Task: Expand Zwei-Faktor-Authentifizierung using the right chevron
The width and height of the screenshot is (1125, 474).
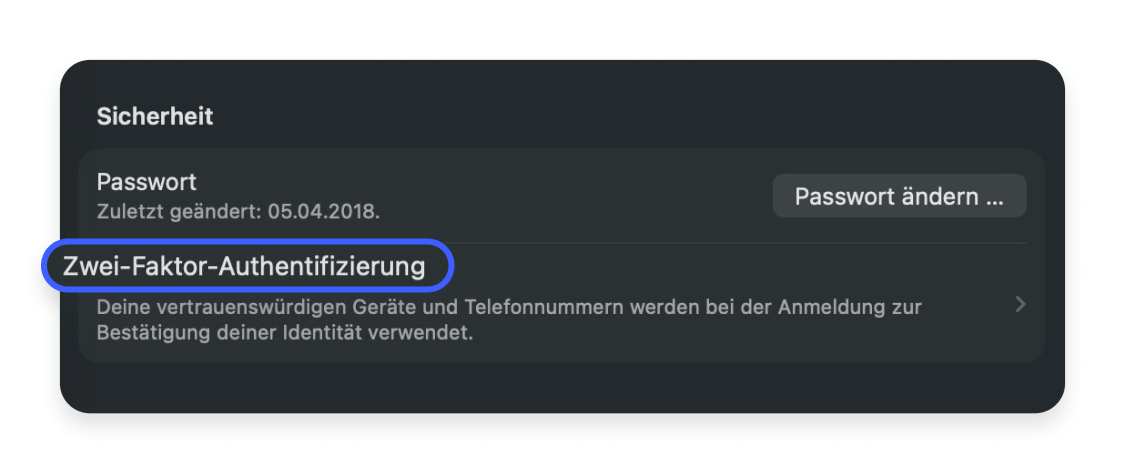Action: click(x=1020, y=304)
